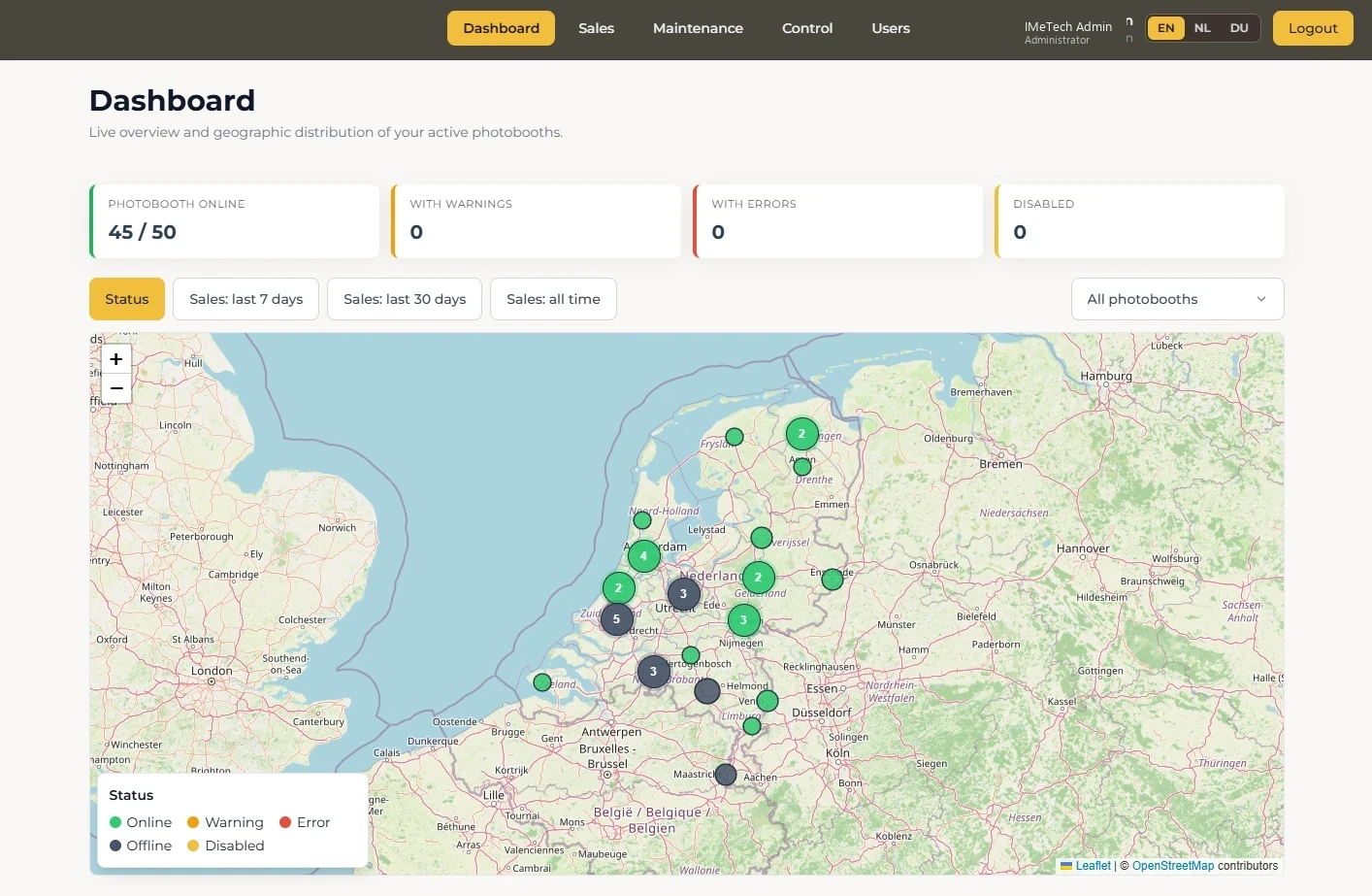This screenshot has height=896, width=1372.
Task: Show Sales: all time view
Action: [553, 299]
